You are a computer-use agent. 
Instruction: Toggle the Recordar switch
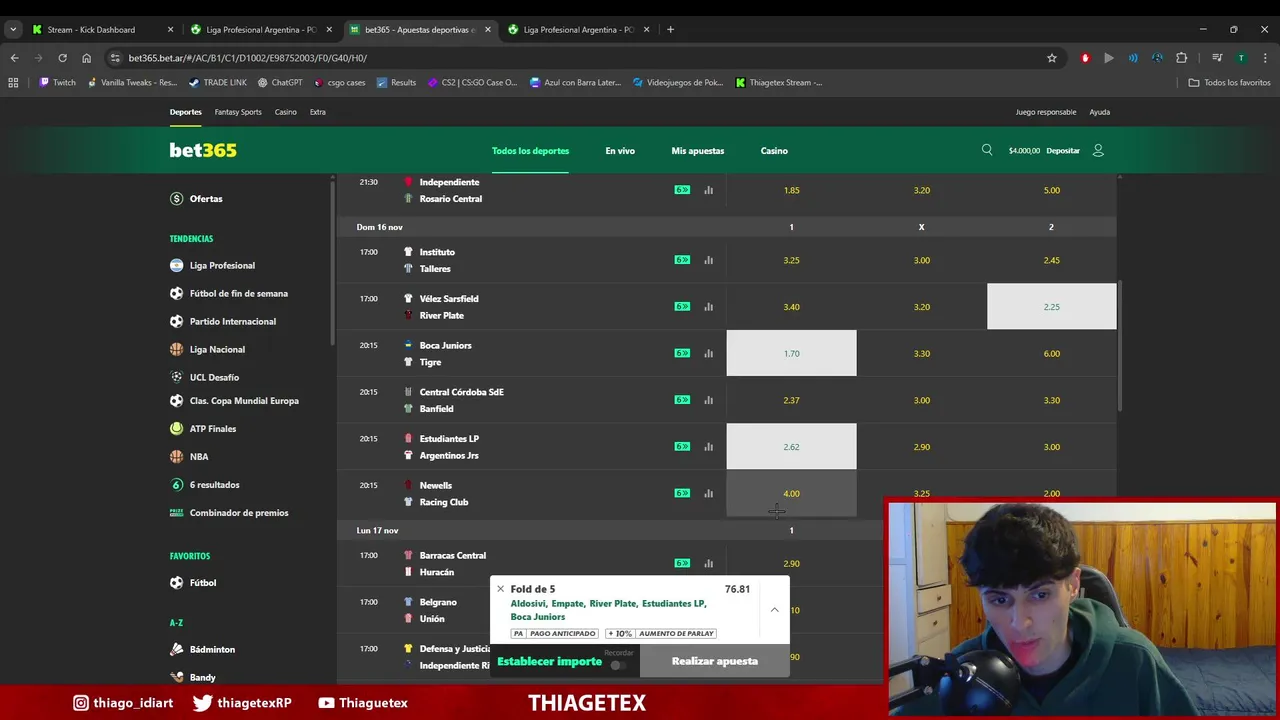619,665
